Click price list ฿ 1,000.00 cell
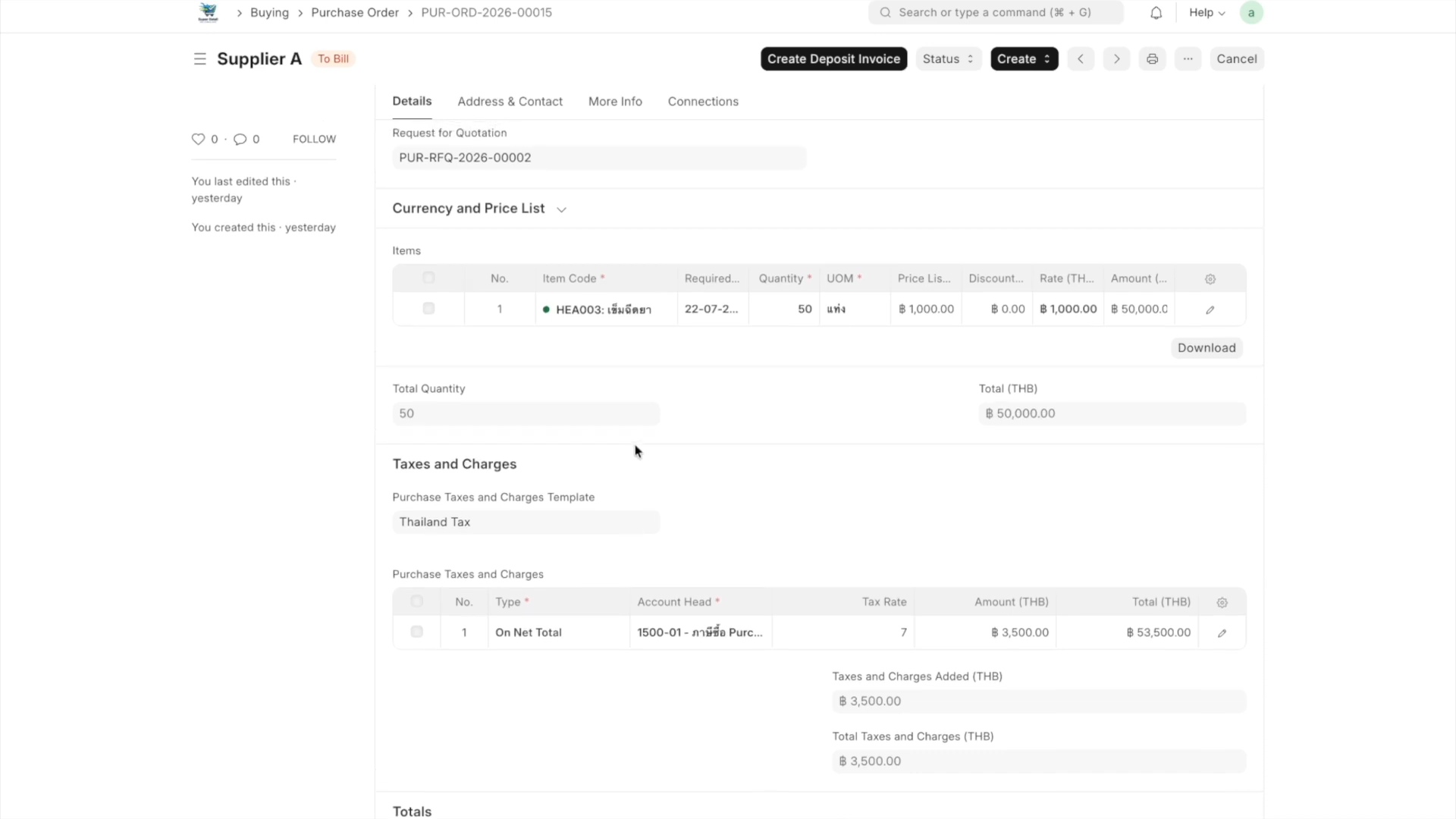Image resolution: width=1456 pixels, height=819 pixels. [926, 309]
